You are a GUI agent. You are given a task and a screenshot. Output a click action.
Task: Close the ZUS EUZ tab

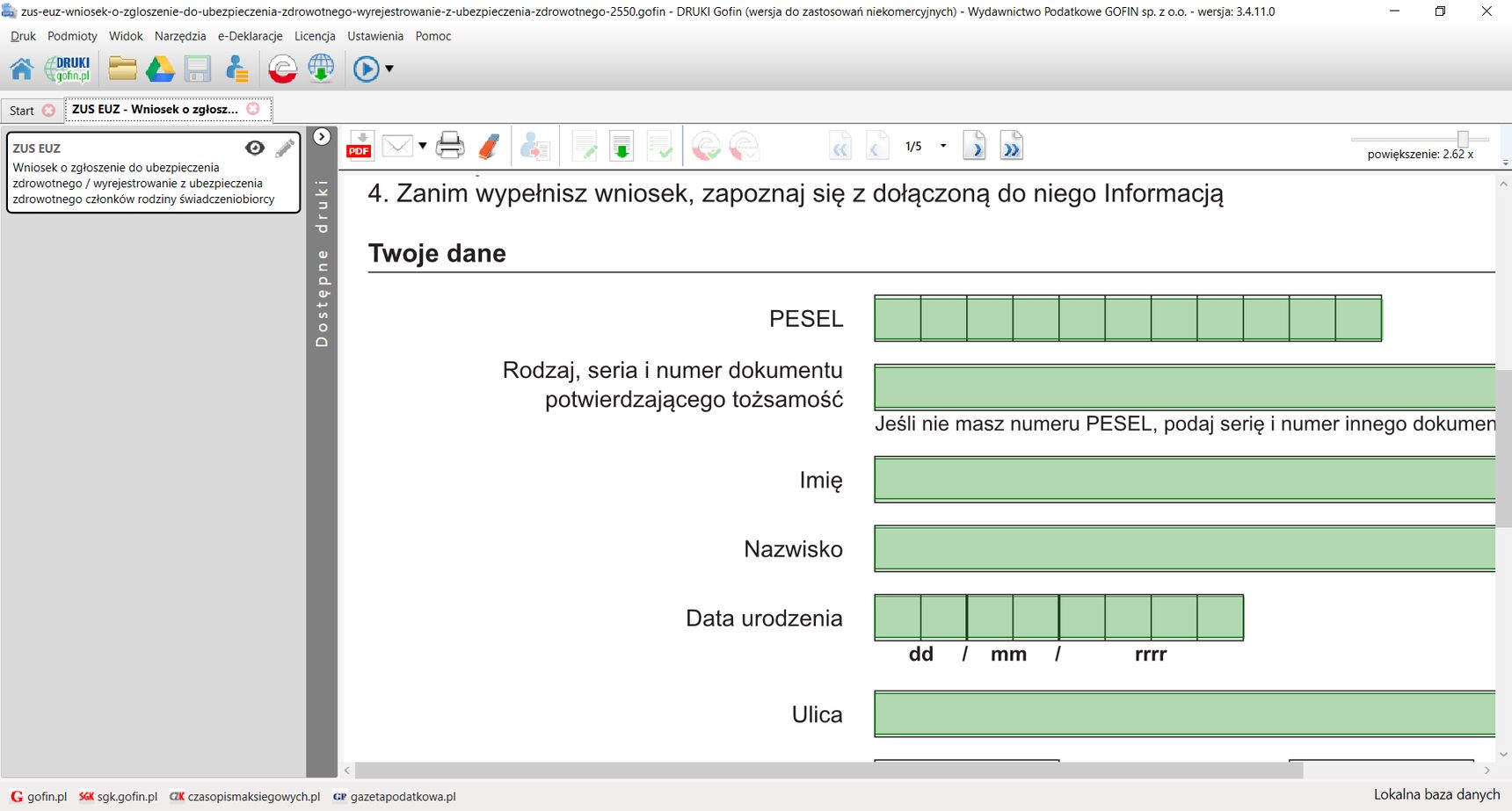pyautogui.click(x=253, y=109)
